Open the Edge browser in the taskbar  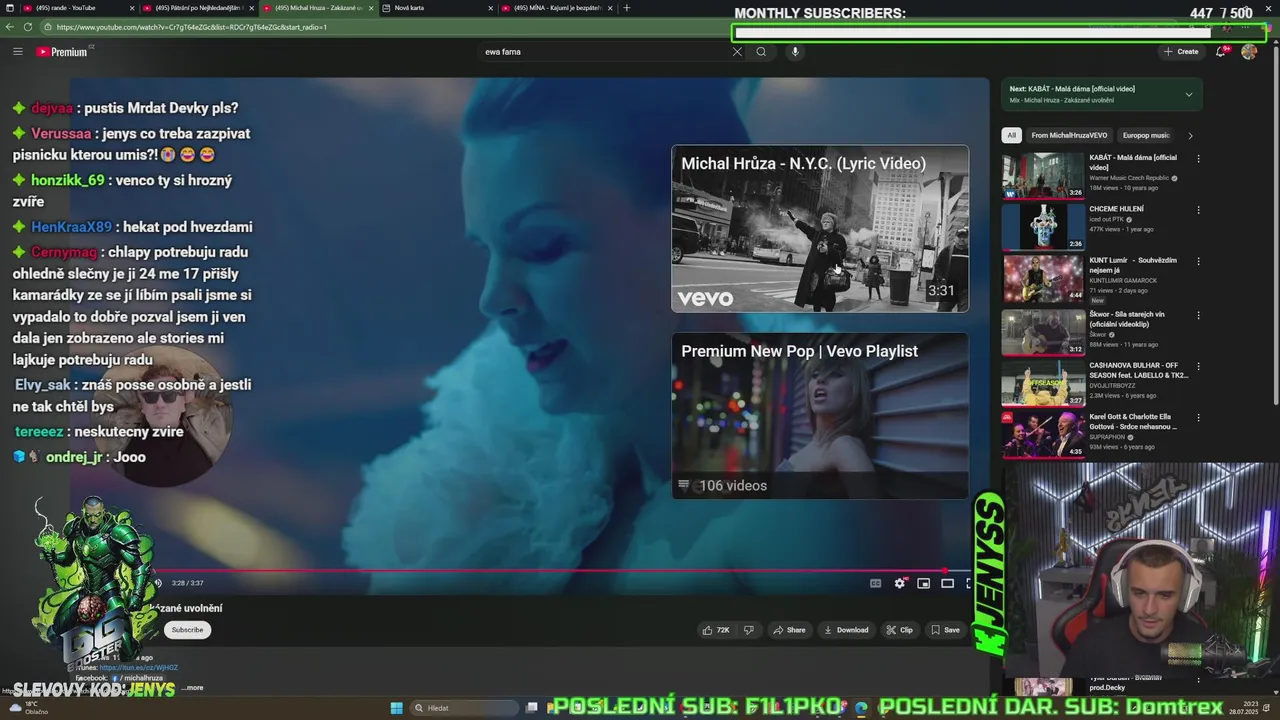click(861, 708)
